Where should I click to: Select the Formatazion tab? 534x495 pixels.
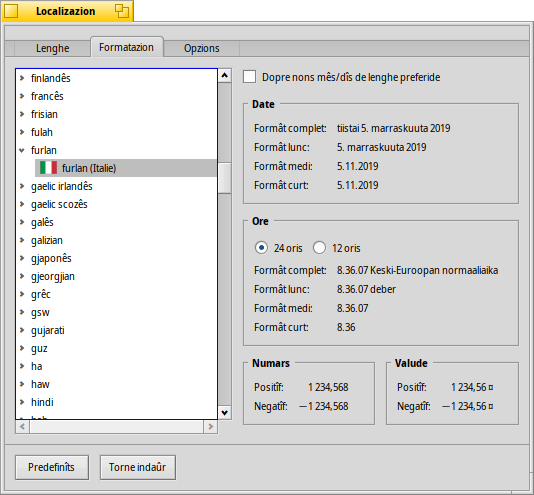(x=127, y=47)
